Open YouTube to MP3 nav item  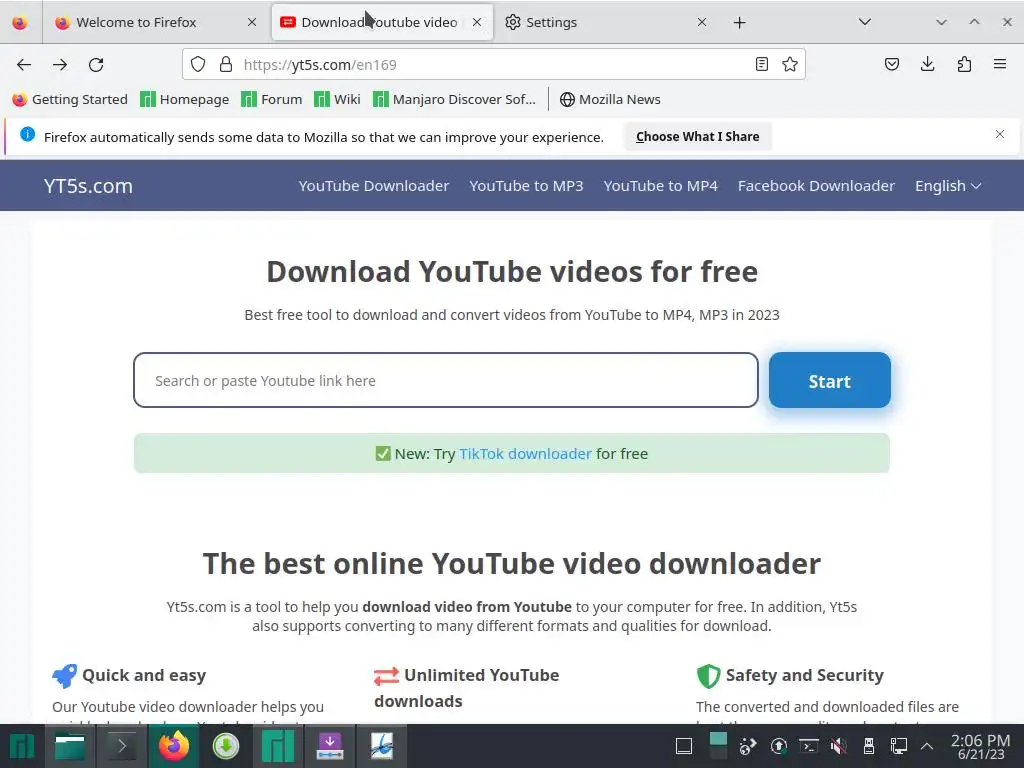[526, 186]
